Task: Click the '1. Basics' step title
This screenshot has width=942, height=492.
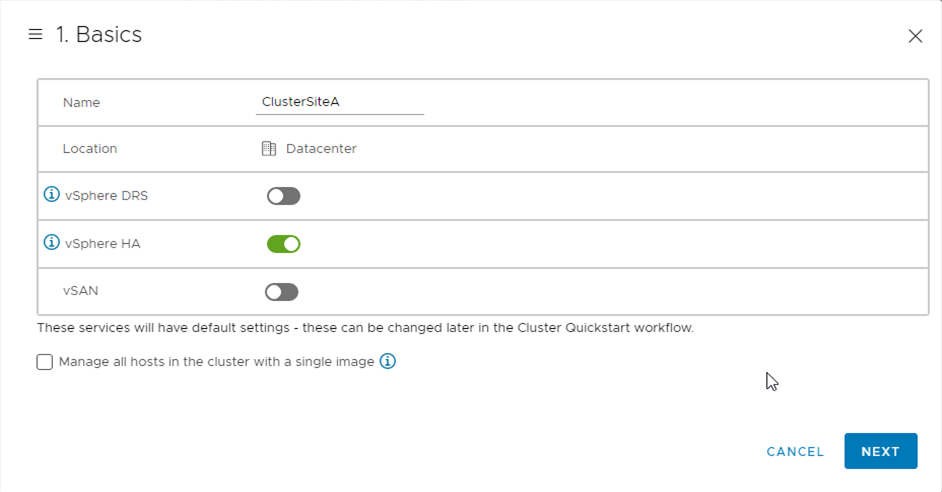Action: click(99, 35)
